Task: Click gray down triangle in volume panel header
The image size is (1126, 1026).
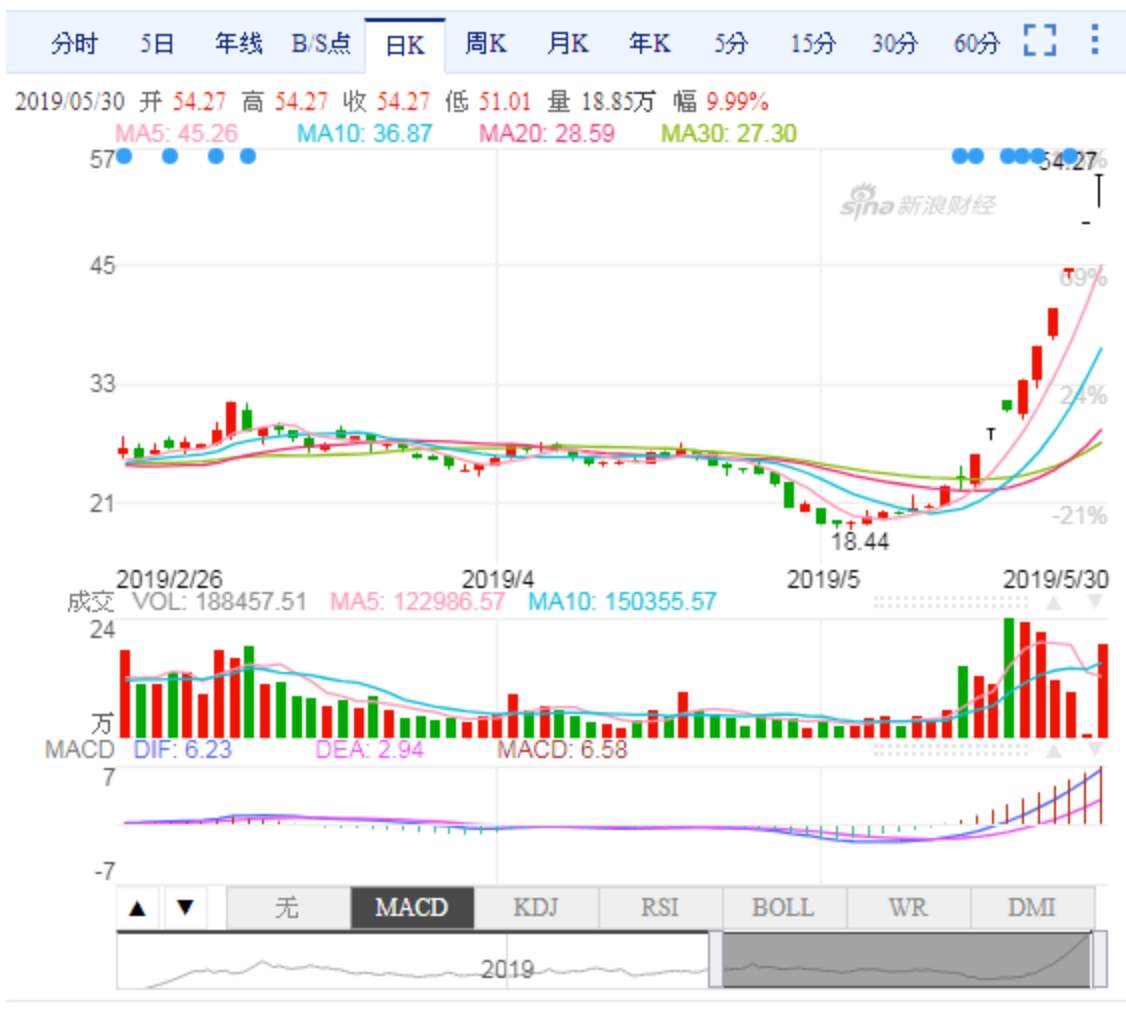Action: point(1094,603)
